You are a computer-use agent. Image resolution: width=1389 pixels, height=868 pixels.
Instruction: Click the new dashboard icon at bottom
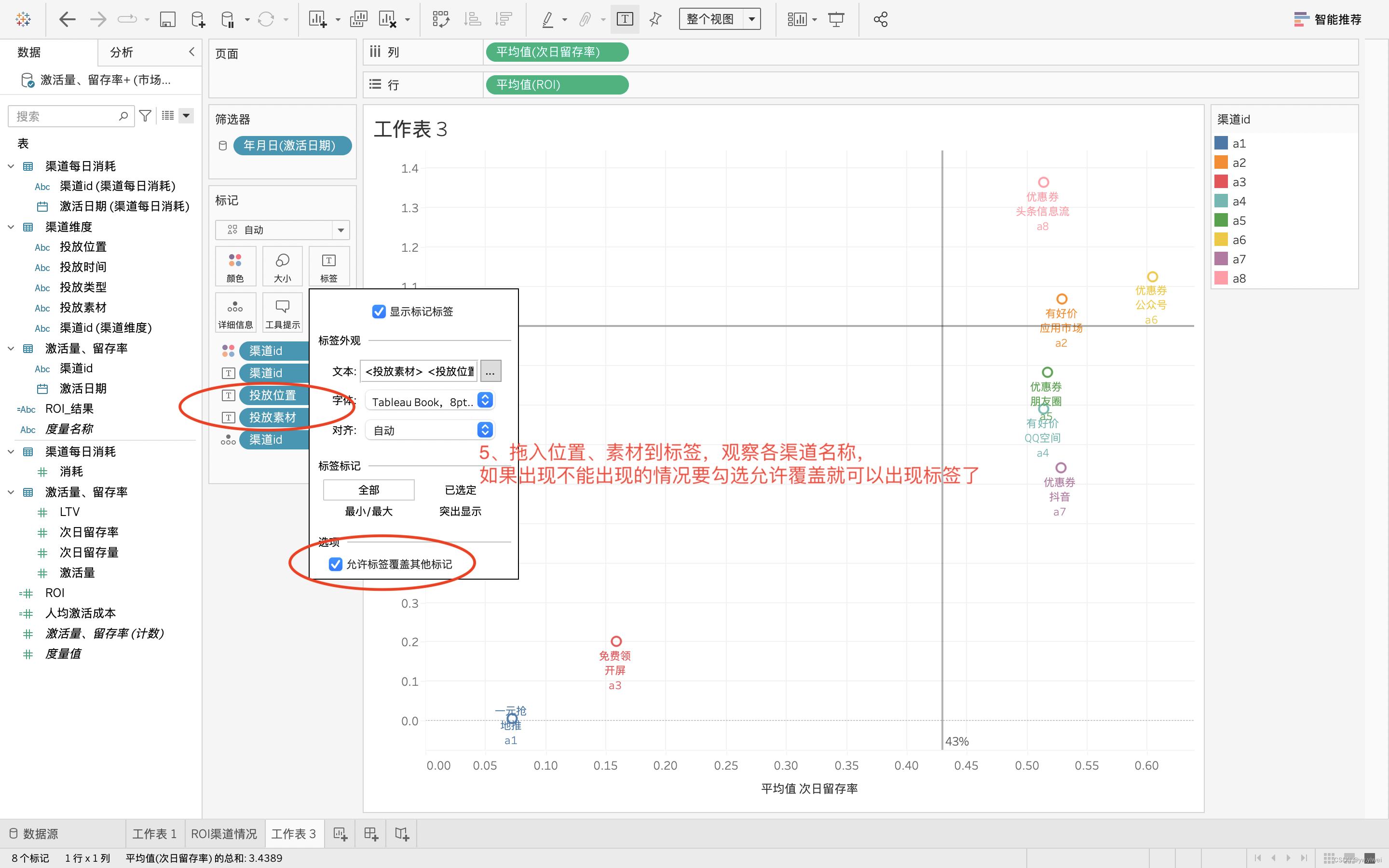click(x=371, y=834)
